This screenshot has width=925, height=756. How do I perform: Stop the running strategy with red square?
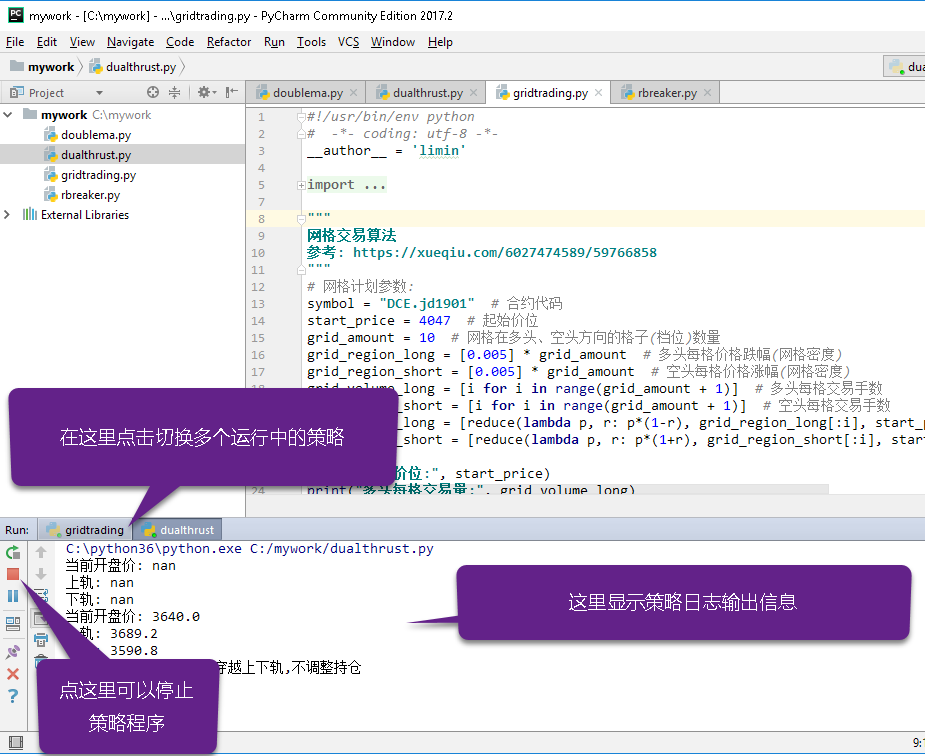pos(13,574)
